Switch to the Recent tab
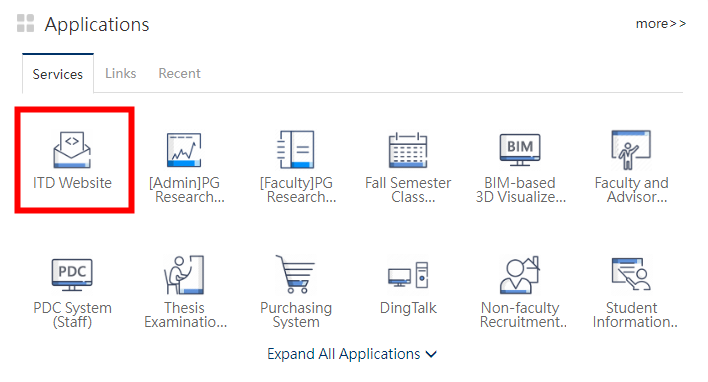 (179, 73)
